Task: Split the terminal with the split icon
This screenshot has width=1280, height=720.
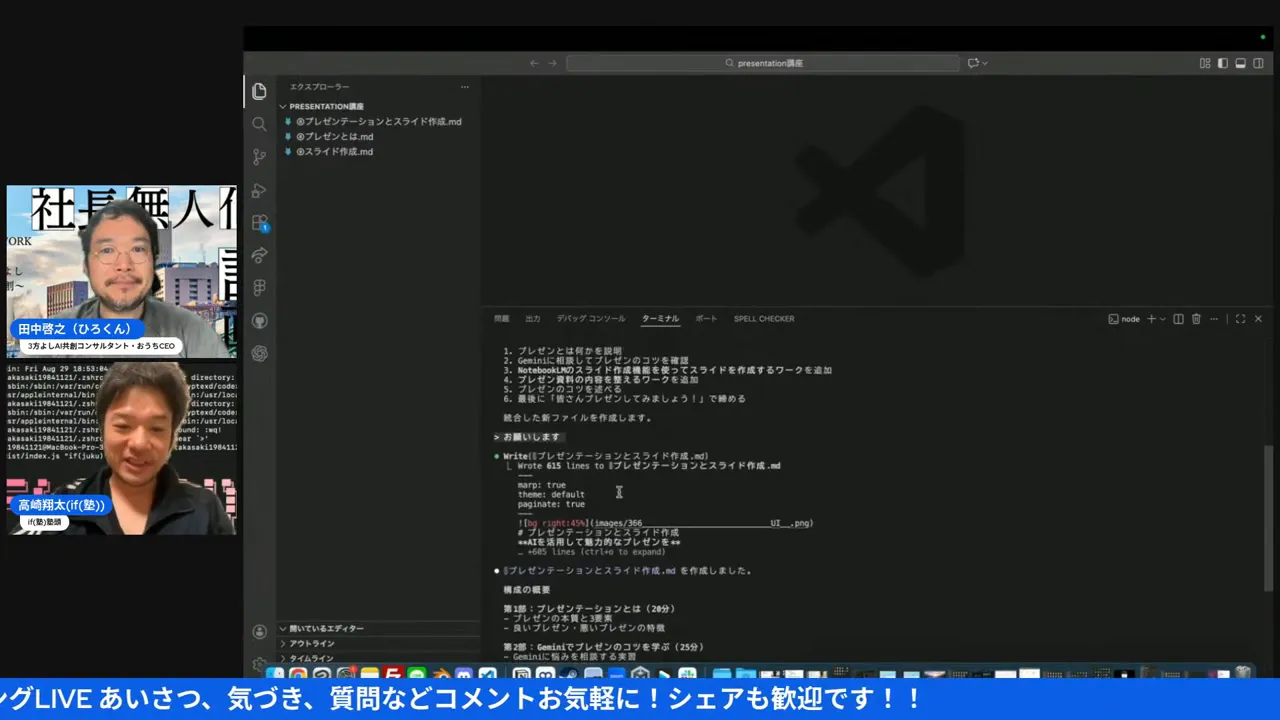Action: click(x=1179, y=319)
